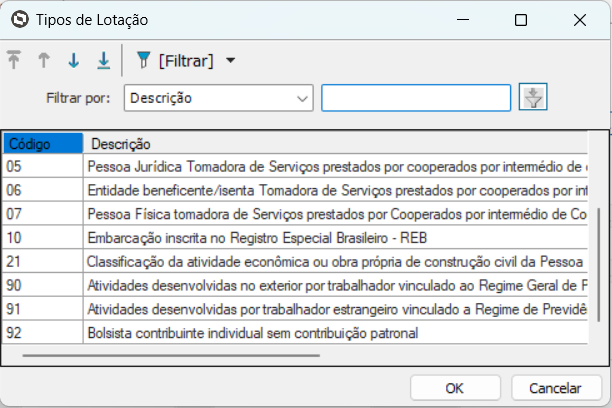
Task: Expand the [Filtrar] dropdown arrow
Action: pyautogui.click(x=231, y=61)
